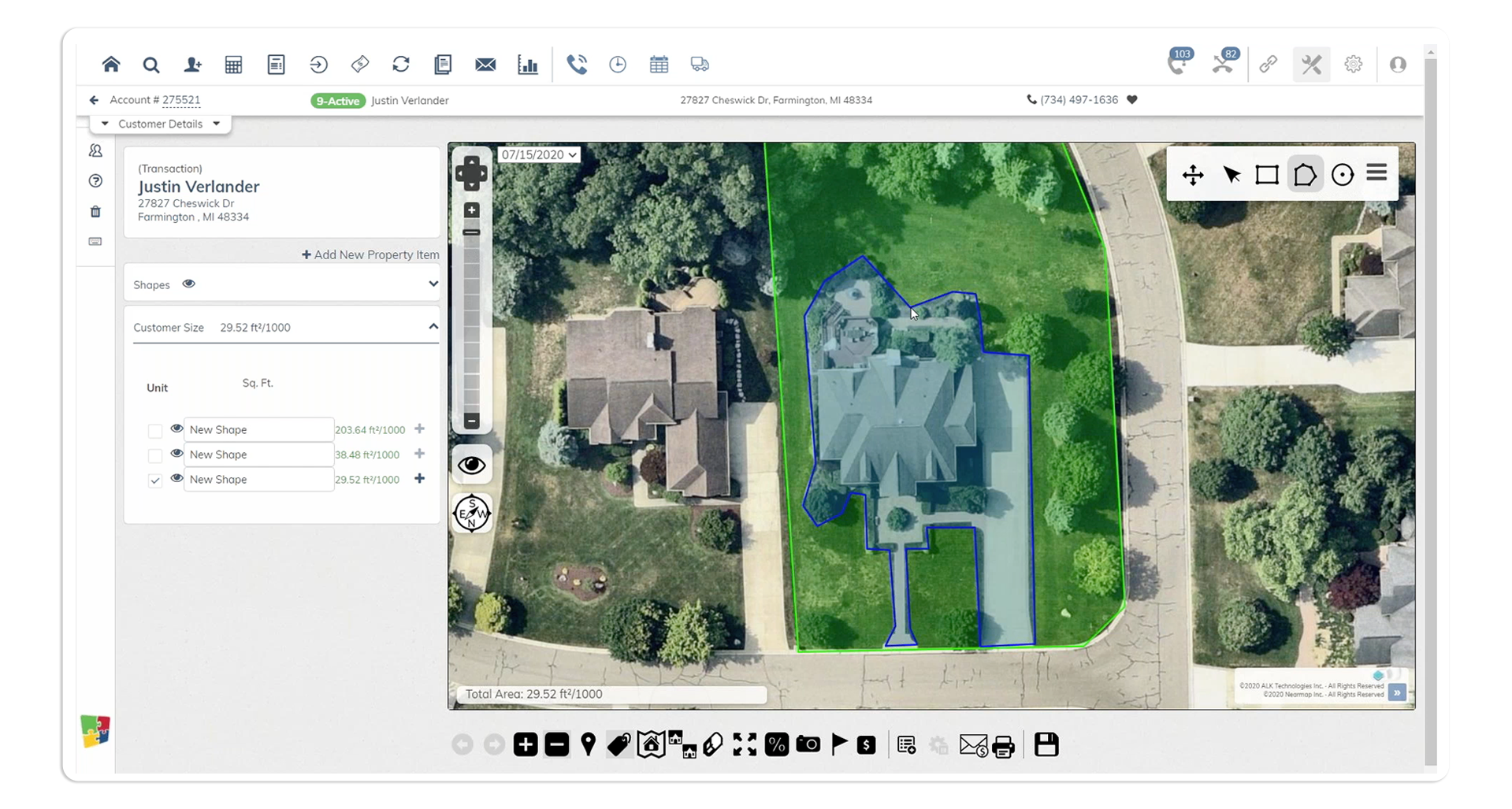1512x809 pixels.
Task: Activate the circle drawing tool
Action: point(1343,174)
